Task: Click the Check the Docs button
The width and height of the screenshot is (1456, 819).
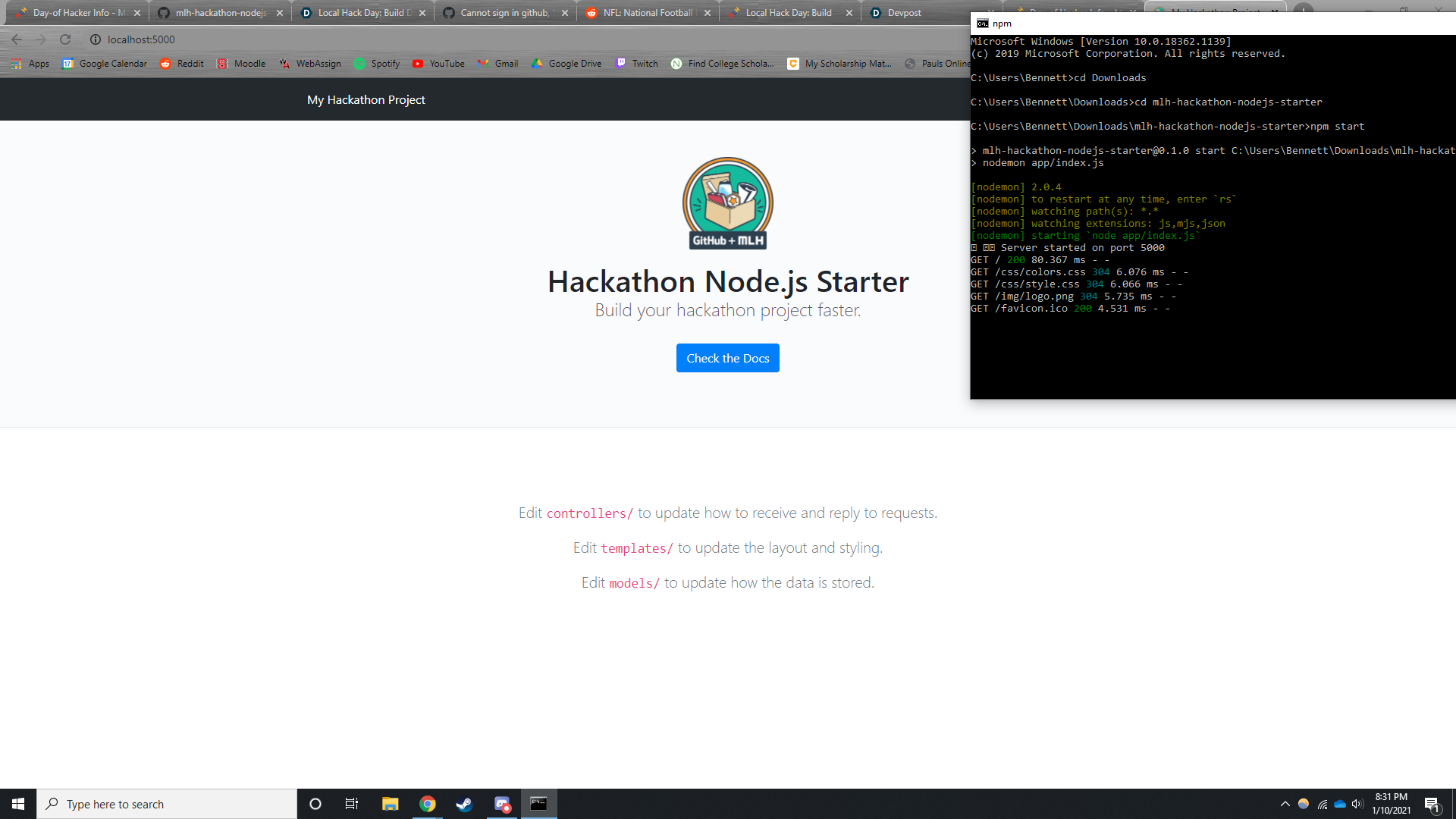Action: pos(728,358)
